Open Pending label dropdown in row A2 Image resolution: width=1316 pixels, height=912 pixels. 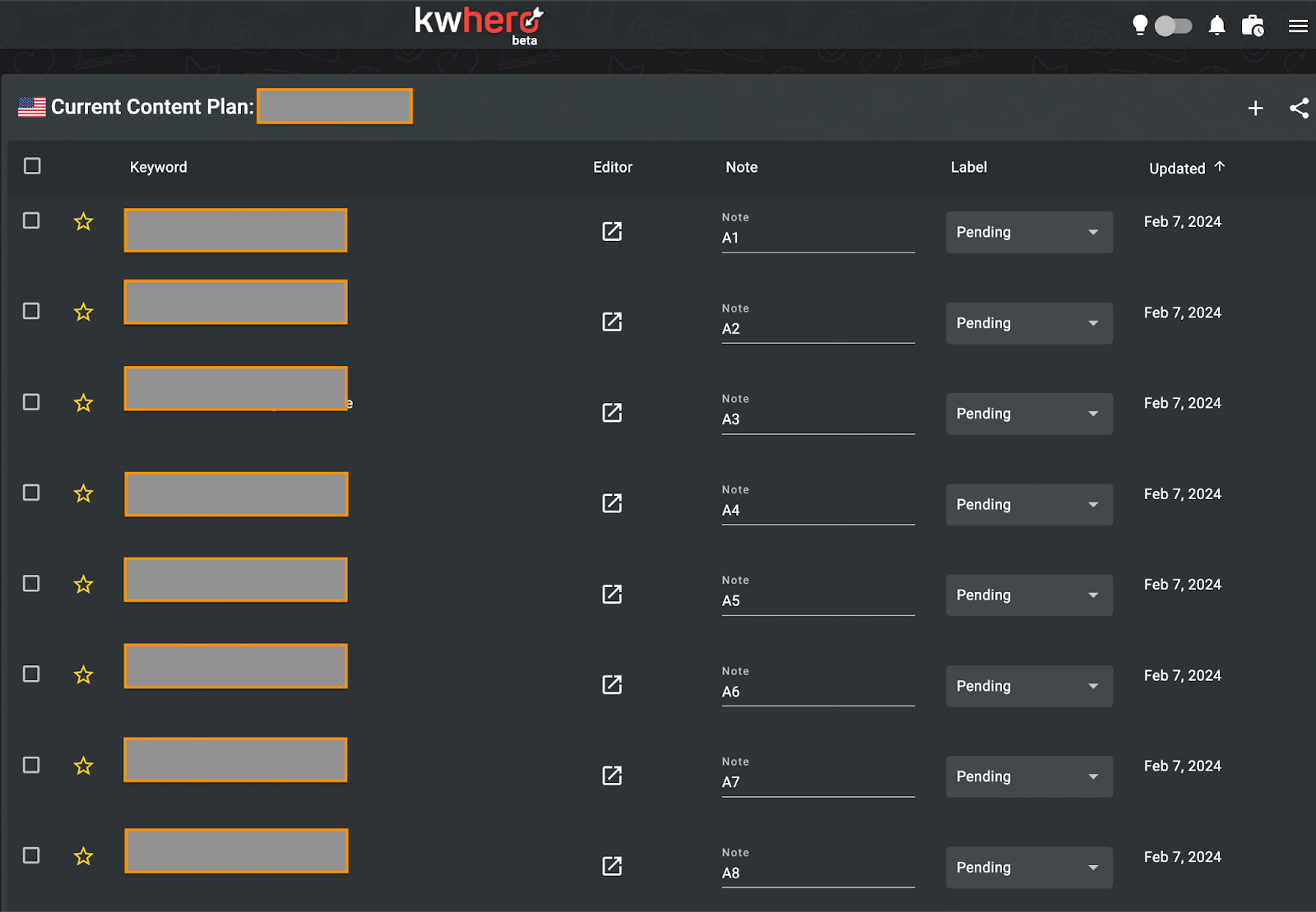coord(1029,323)
